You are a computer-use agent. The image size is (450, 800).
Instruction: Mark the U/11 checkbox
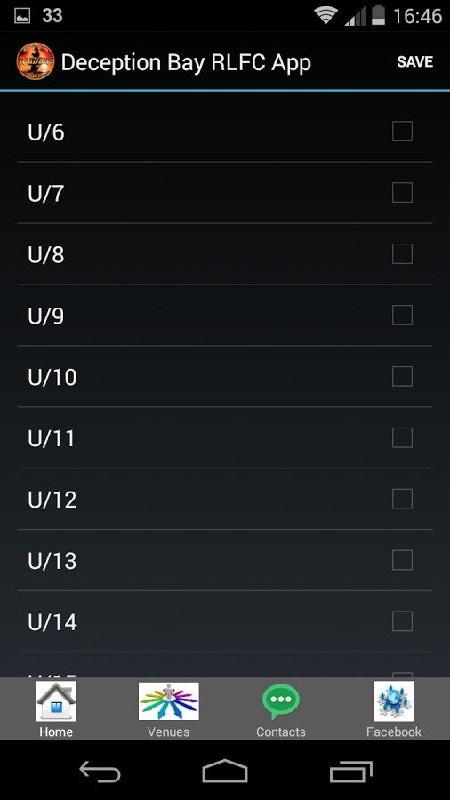pyautogui.click(x=402, y=438)
